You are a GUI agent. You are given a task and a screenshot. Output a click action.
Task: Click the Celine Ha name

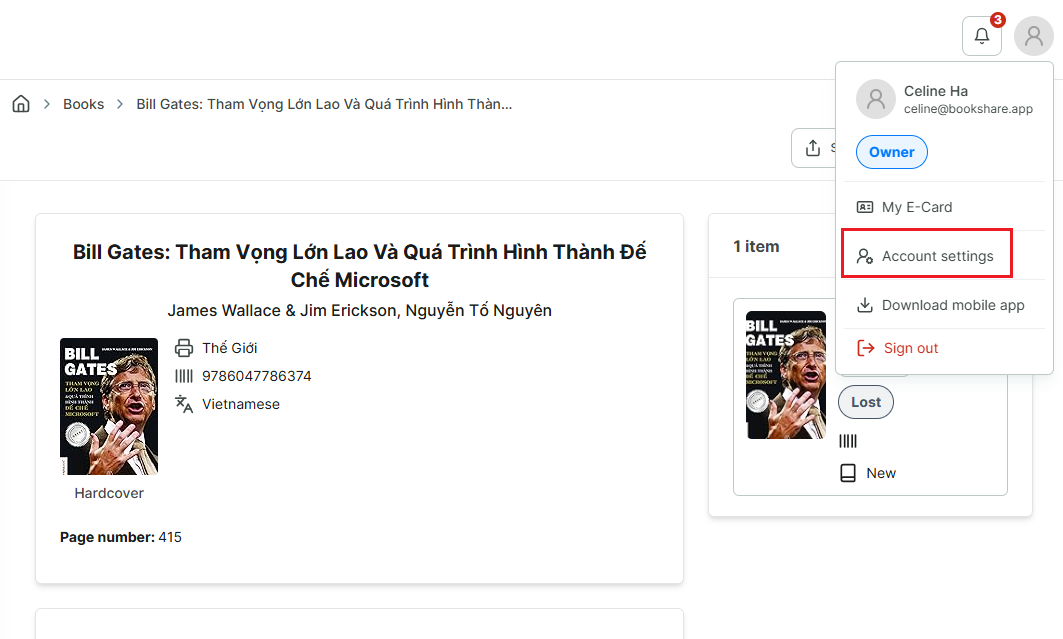point(936,91)
